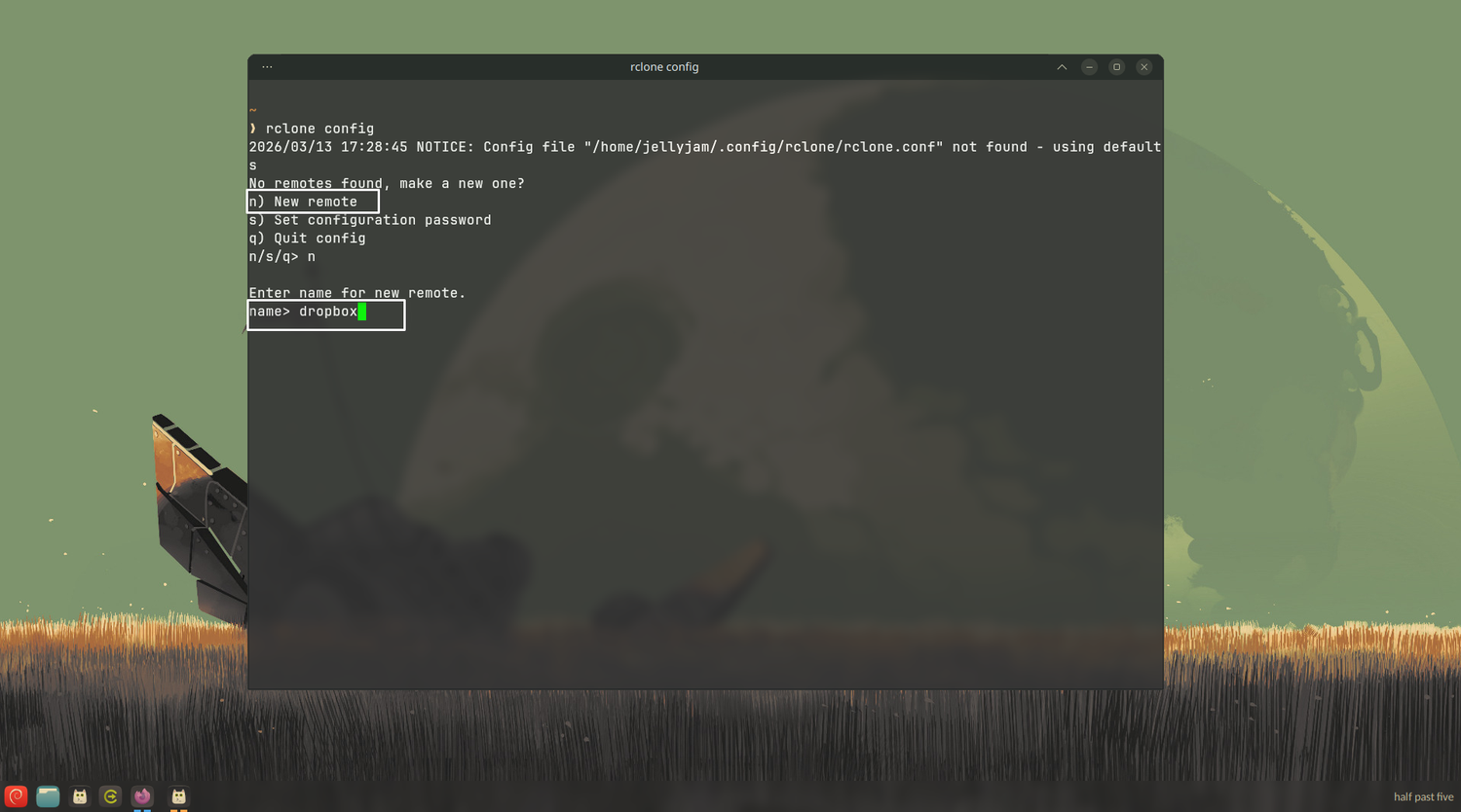Click the 'rclone config' command line
1461x812 pixels.
tap(312, 129)
